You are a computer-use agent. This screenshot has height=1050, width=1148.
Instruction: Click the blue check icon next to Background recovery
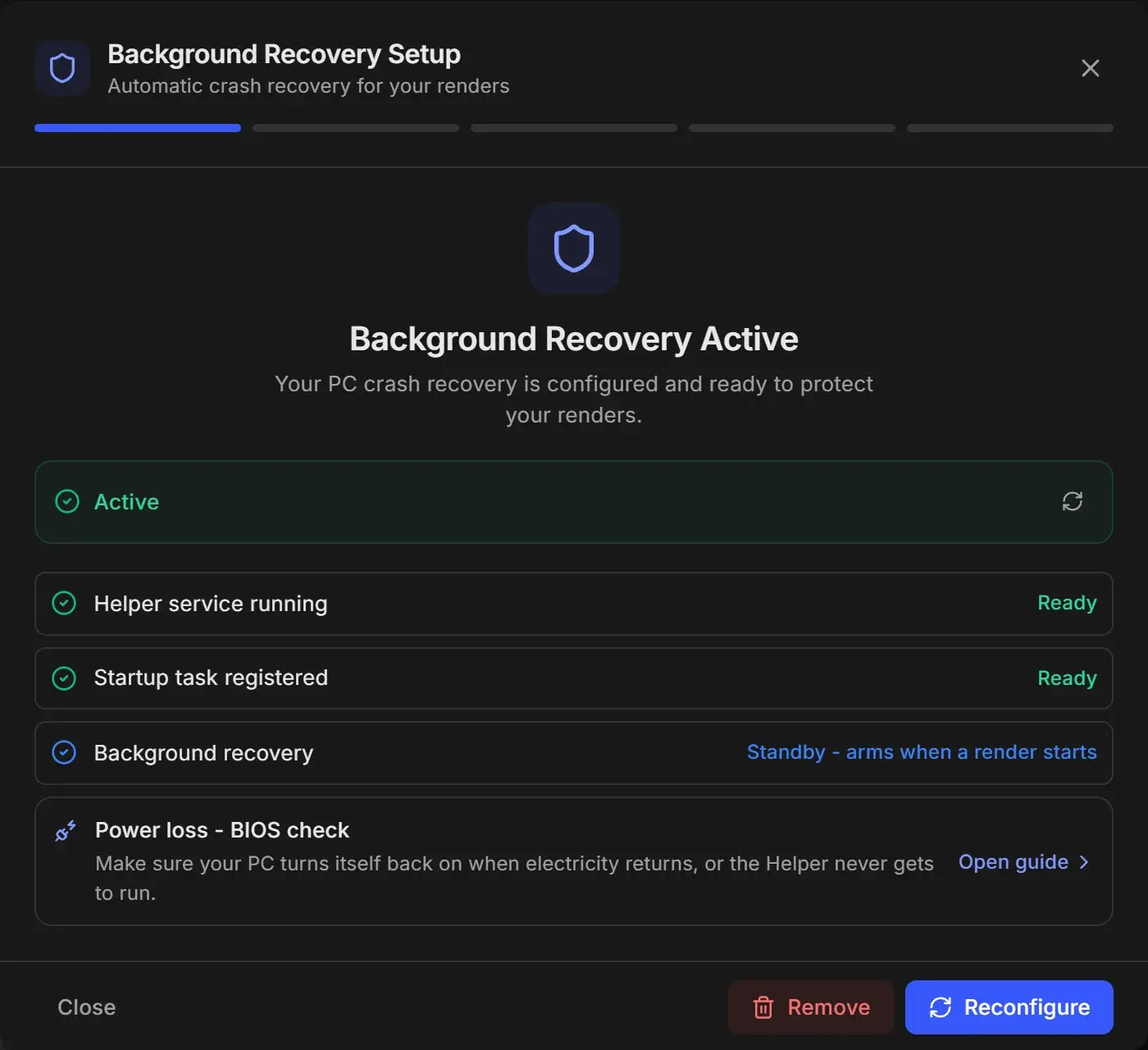pos(64,752)
